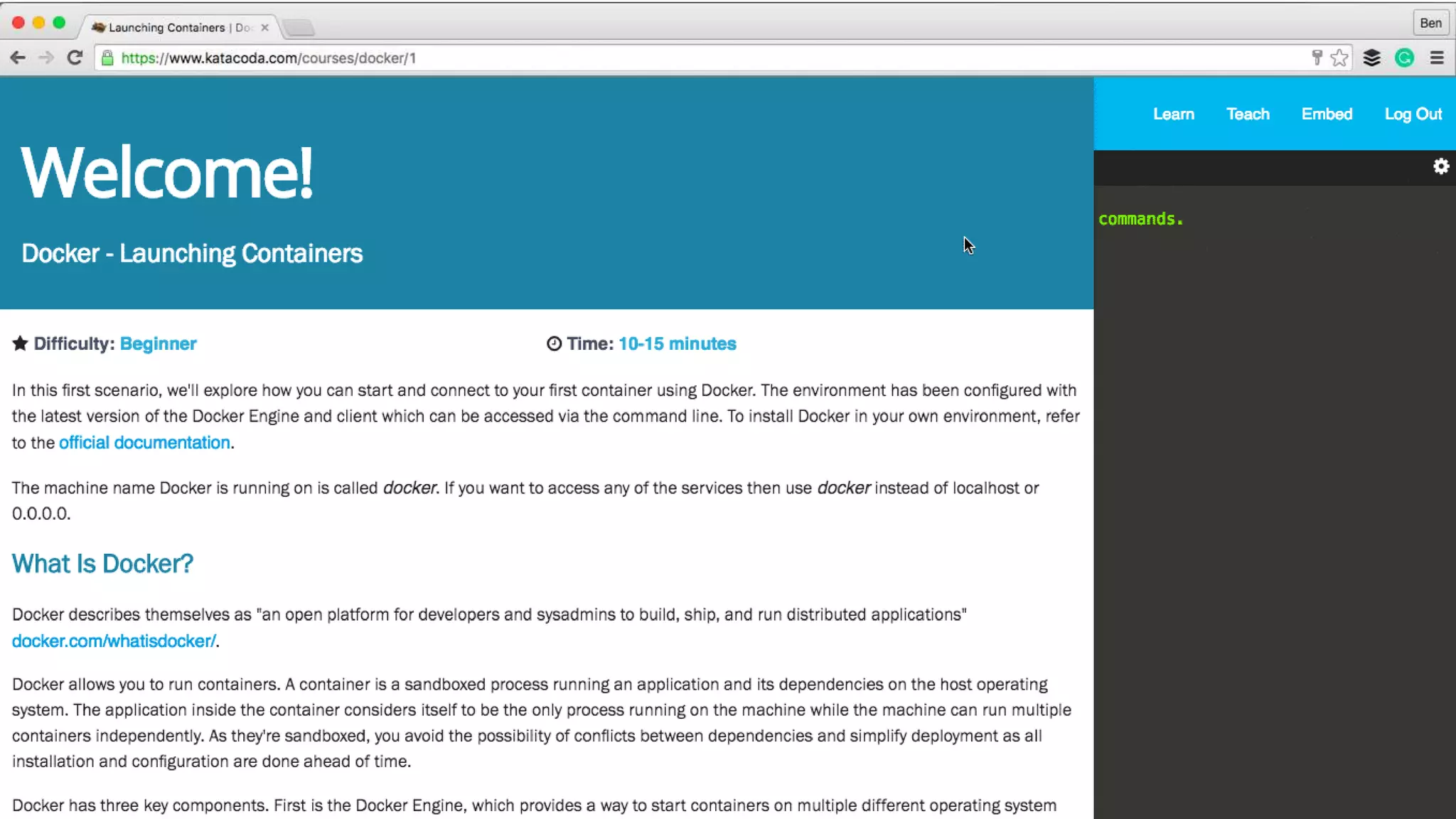Viewport: 1456px width, 819px height.
Task: Click the green Grammarly extension icon
Action: [1404, 58]
